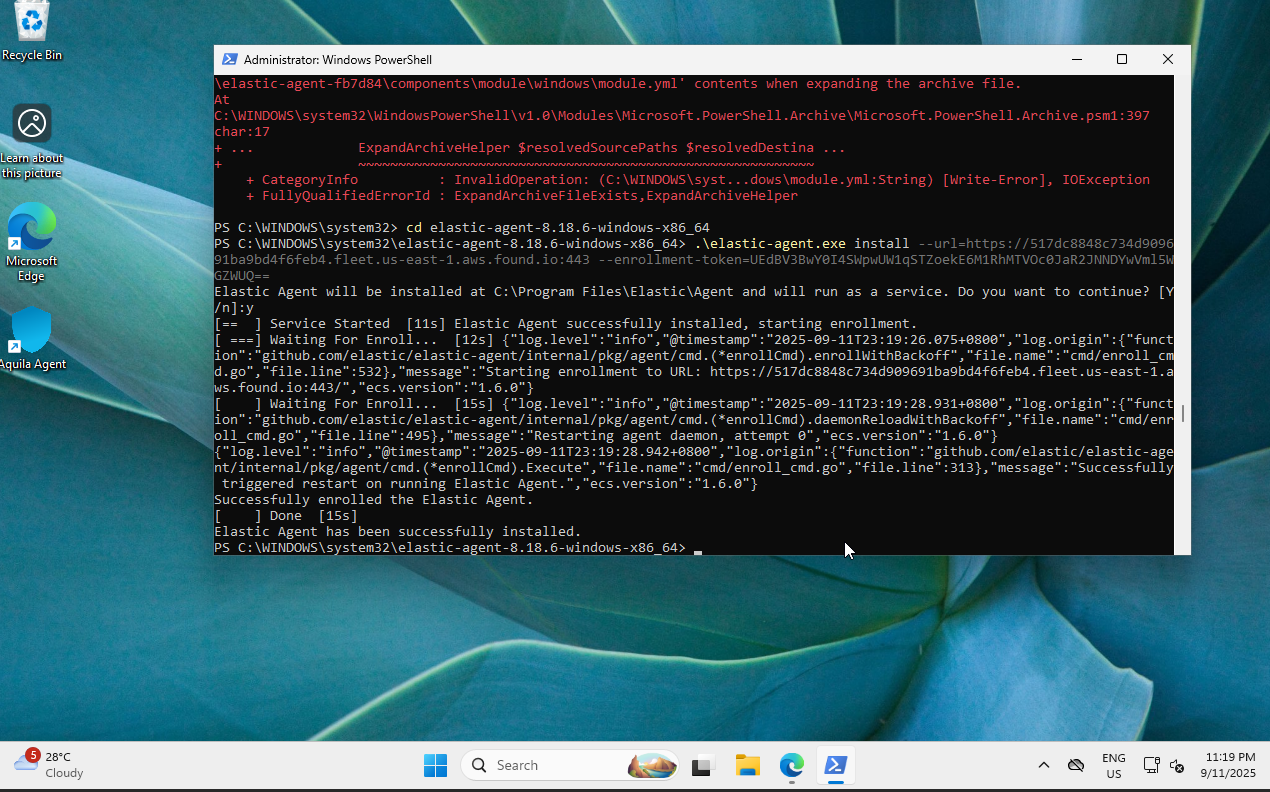
Task: Open File Explorer from the taskbar
Action: (748, 765)
